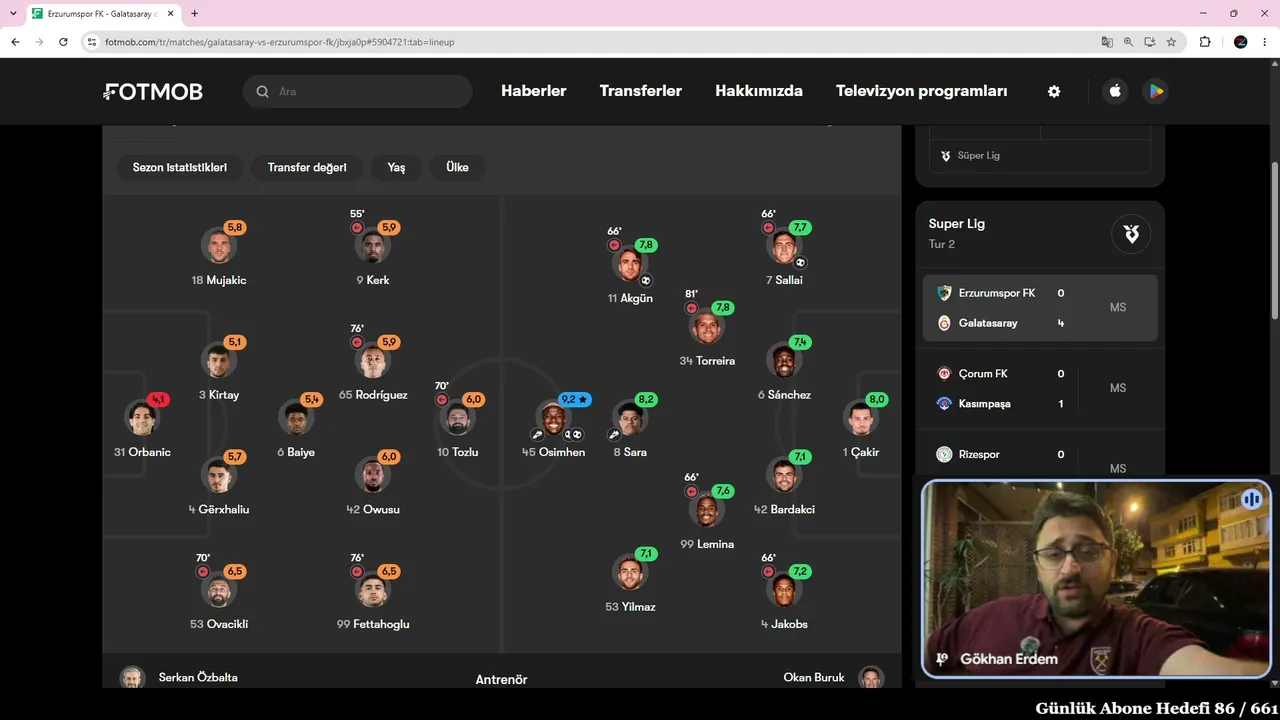Click the Galatasaray crest in match list
1280x720 pixels.
click(944, 323)
